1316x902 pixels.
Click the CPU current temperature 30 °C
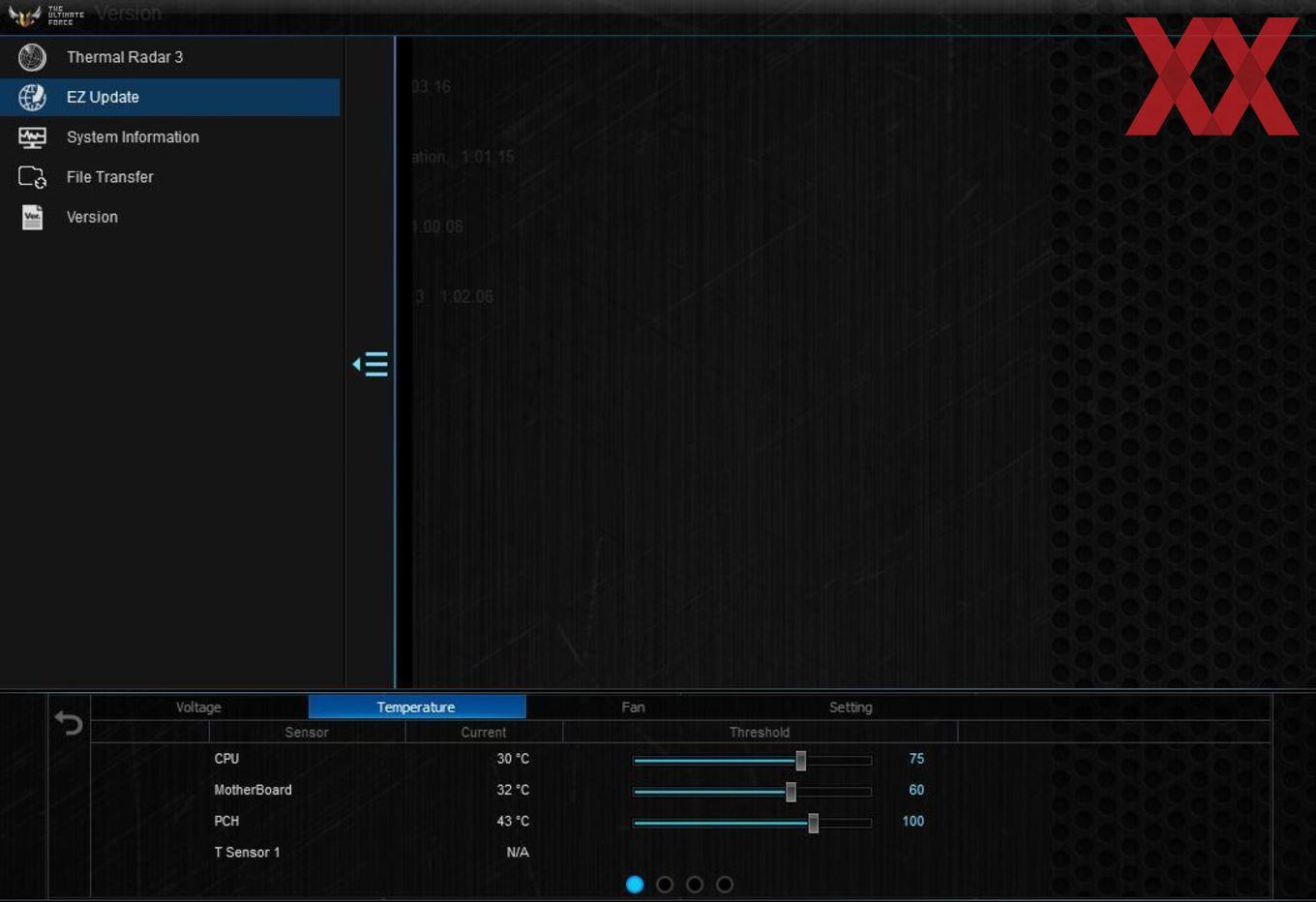(513, 759)
